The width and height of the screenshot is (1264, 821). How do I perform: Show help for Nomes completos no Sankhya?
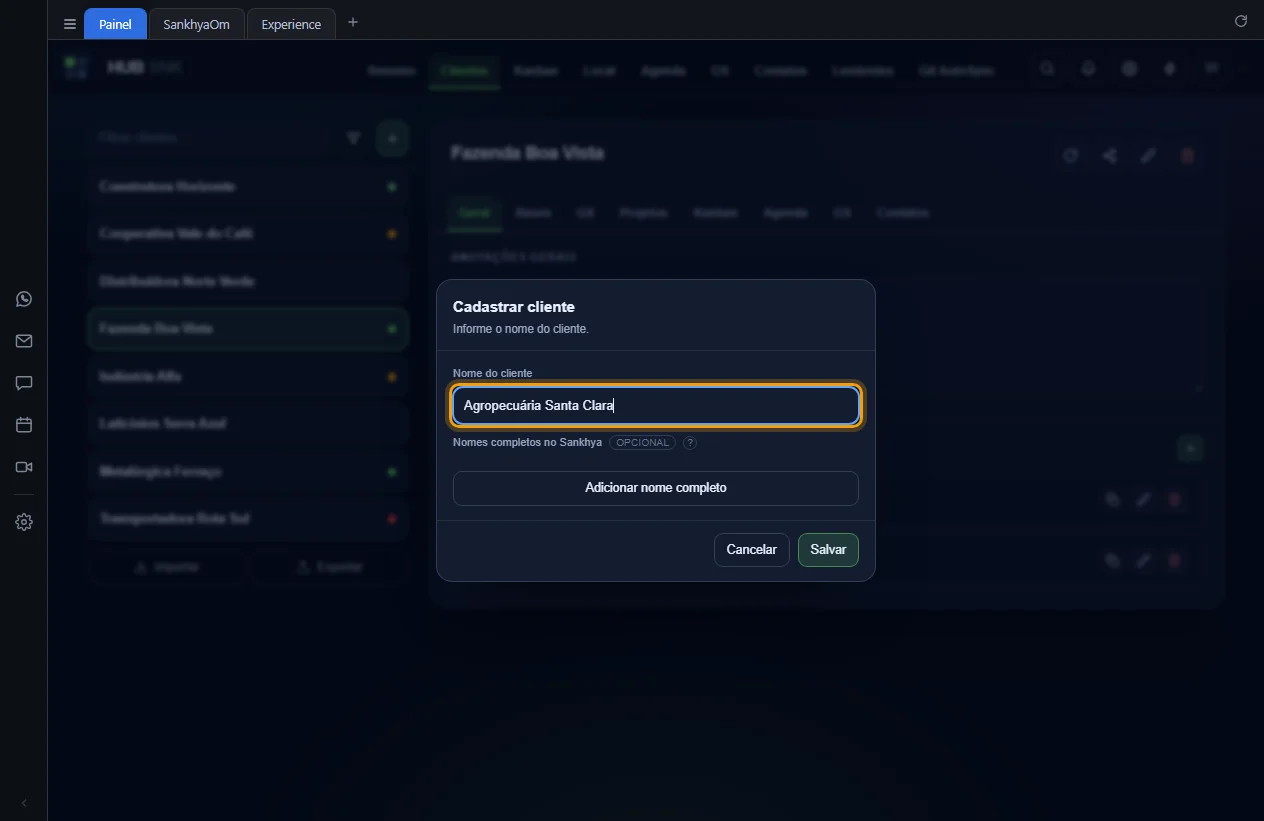[x=690, y=442]
